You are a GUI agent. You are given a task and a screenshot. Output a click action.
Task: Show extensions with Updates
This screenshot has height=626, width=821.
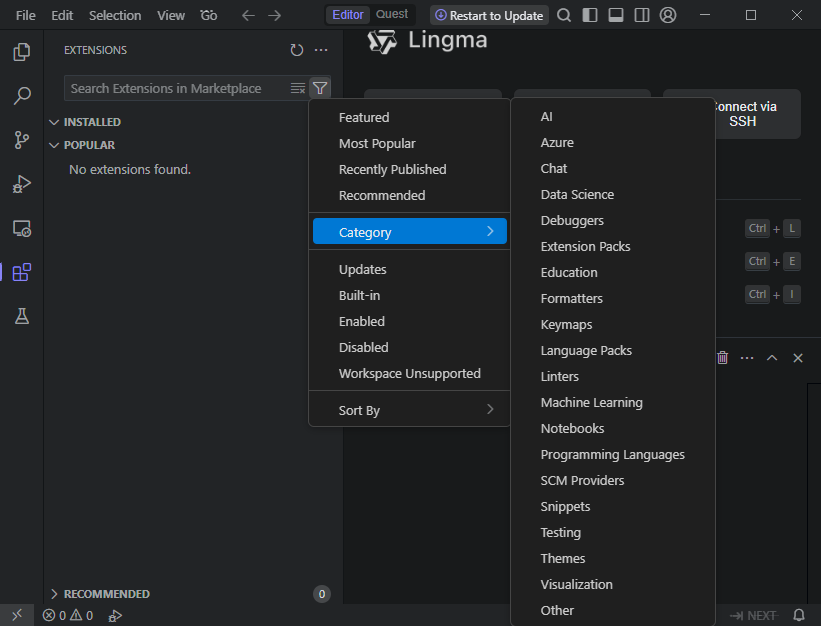pos(409,269)
